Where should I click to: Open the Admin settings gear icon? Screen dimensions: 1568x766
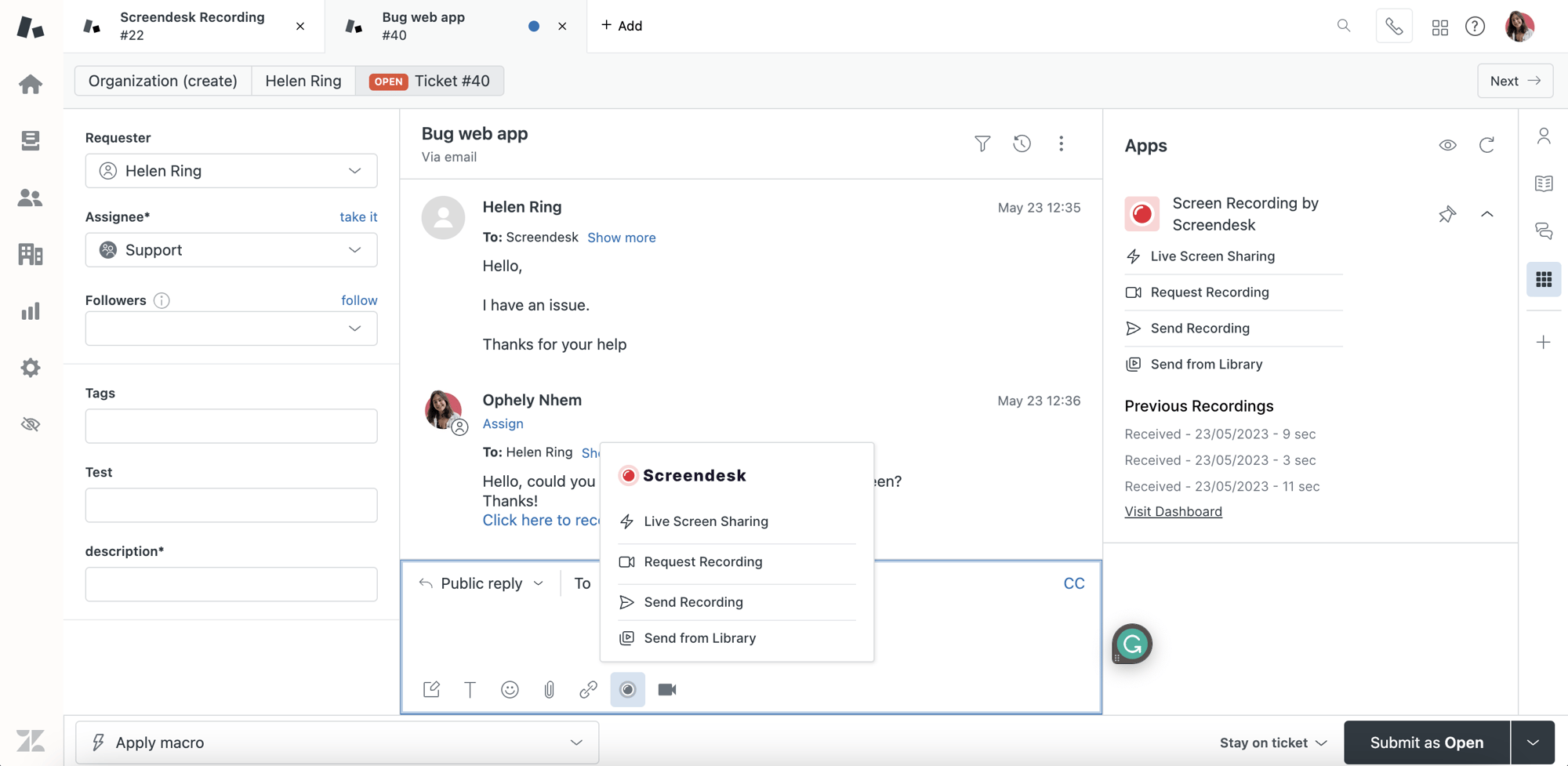tap(30, 367)
